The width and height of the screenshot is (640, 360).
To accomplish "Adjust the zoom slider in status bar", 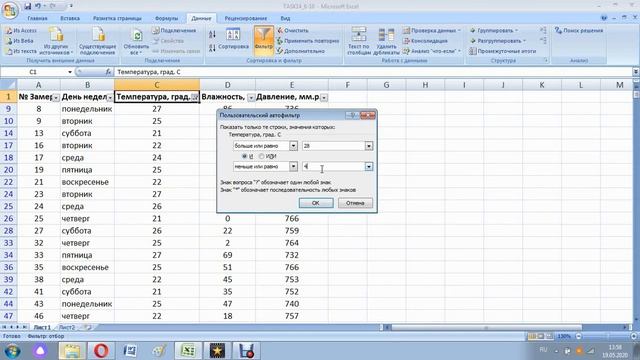I will (x=605, y=336).
